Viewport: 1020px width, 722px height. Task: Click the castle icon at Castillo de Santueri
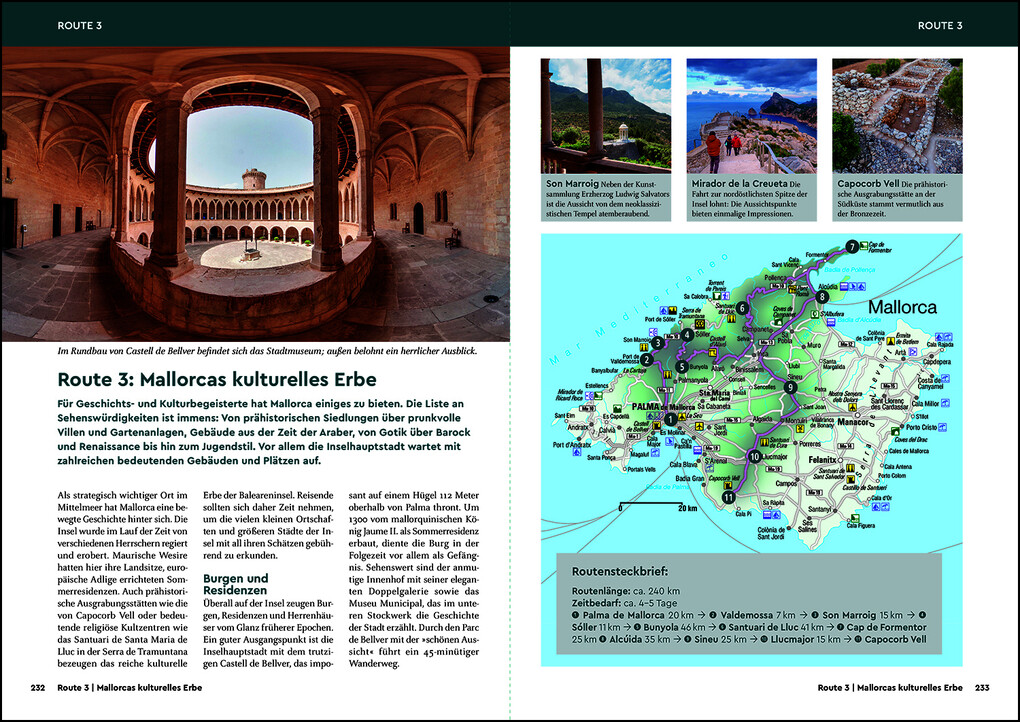tap(850, 479)
